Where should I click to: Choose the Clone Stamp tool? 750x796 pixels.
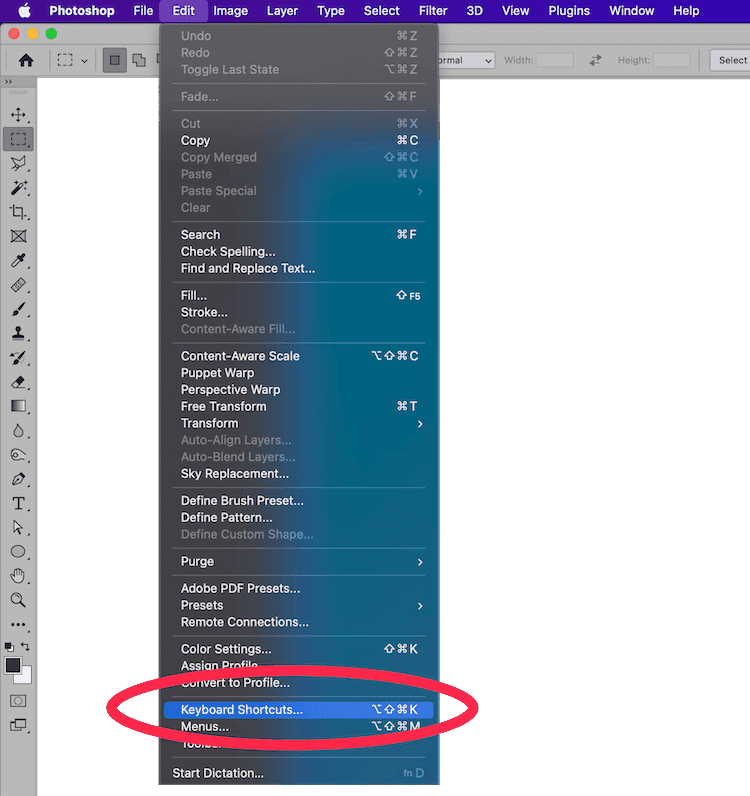click(18, 334)
